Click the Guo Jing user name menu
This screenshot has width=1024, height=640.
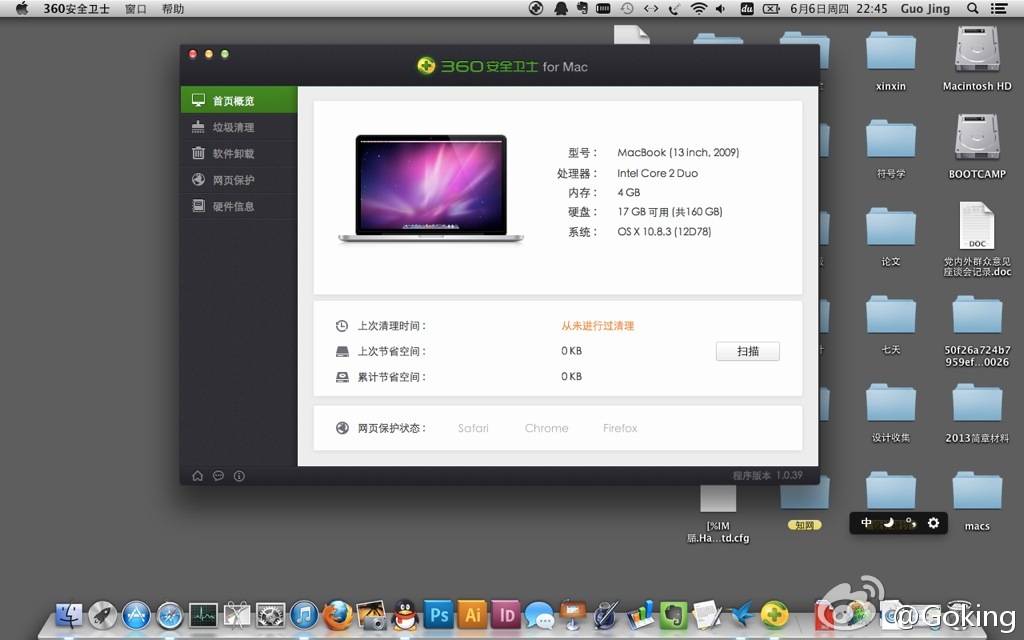click(925, 8)
